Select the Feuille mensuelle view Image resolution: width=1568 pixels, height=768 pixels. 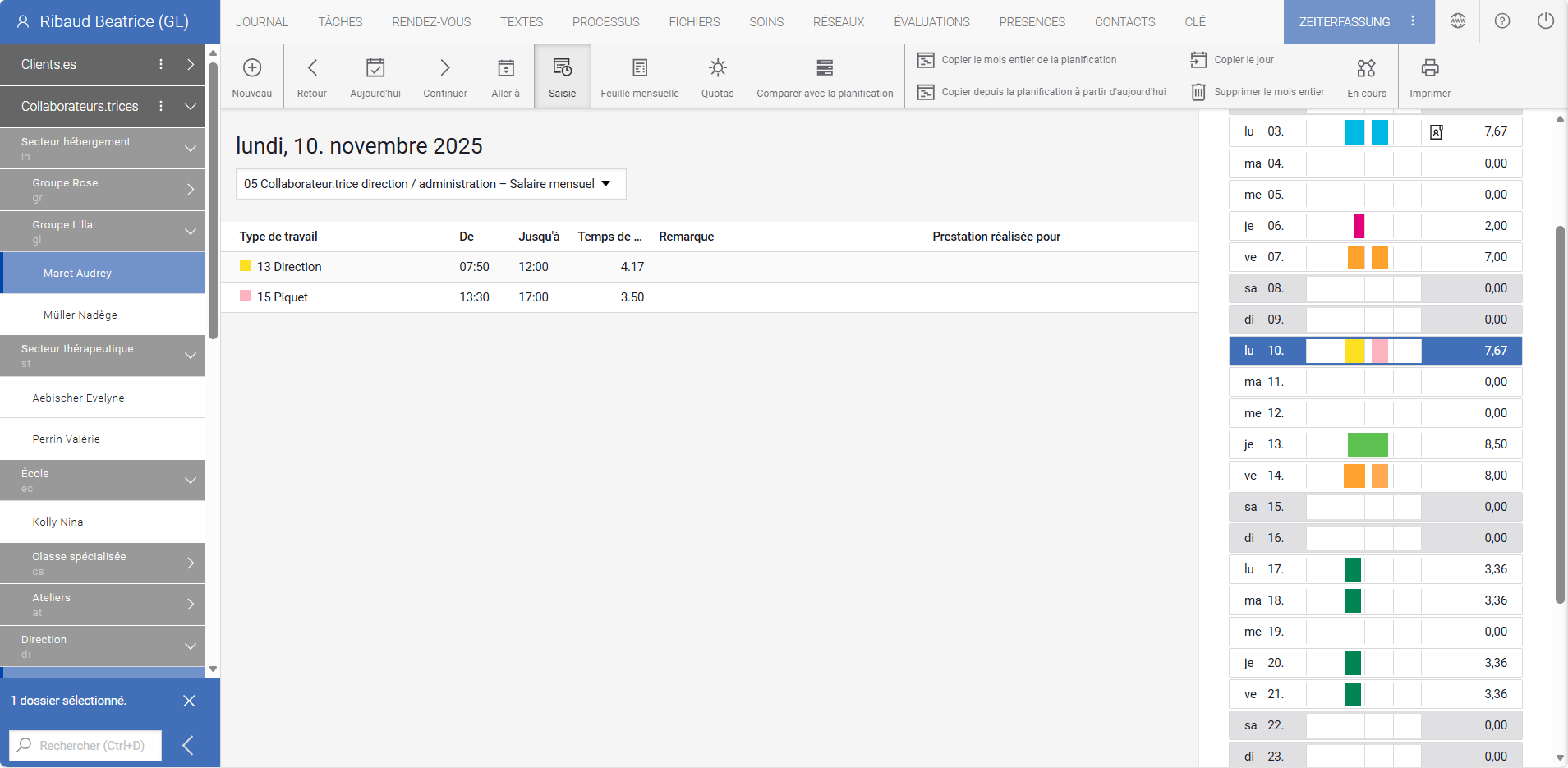pos(639,76)
